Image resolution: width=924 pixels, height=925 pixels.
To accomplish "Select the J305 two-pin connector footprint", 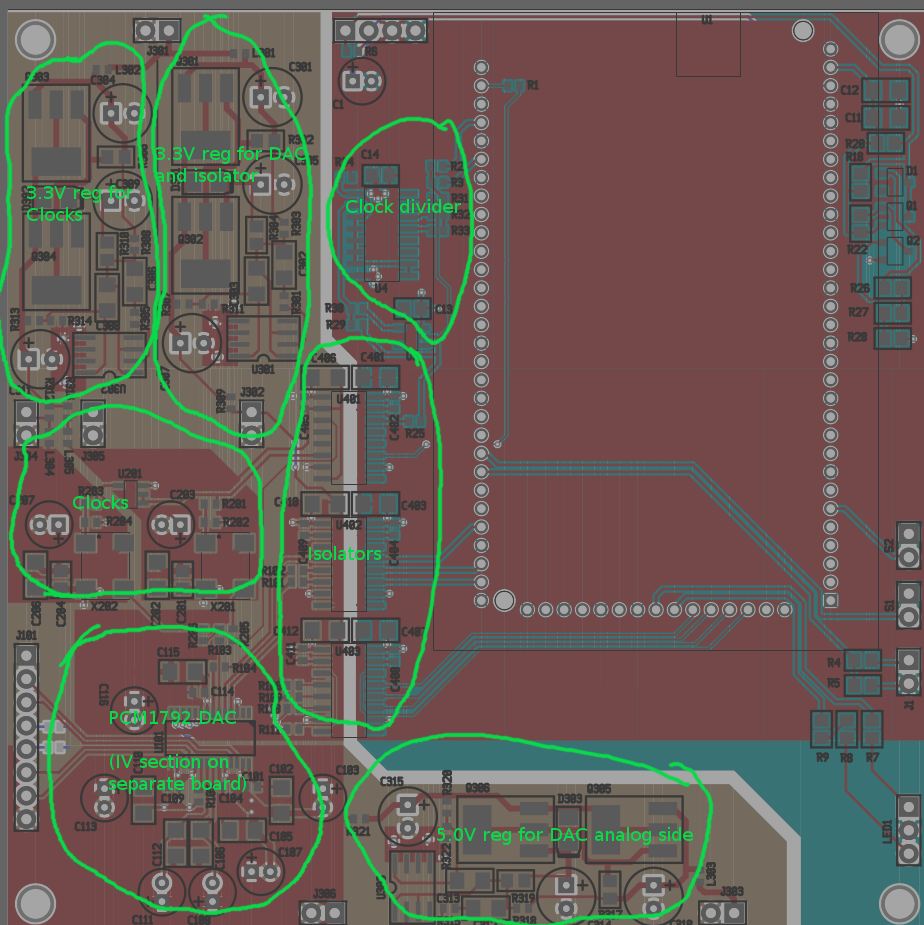I will (x=93, y=424).
